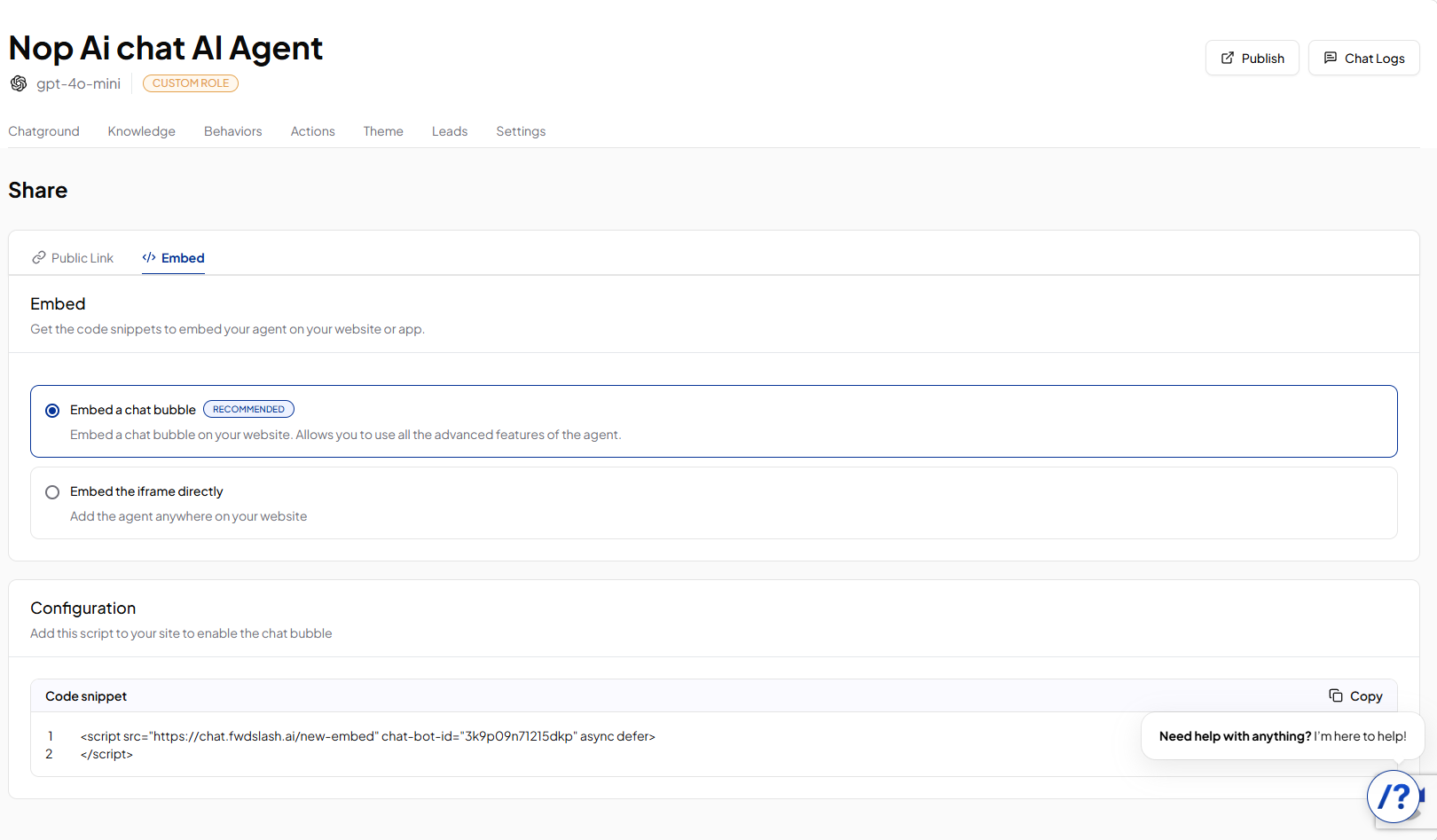Switch to the Public Link tab
Screen dimensions: 1437x840
pos(73,257)
